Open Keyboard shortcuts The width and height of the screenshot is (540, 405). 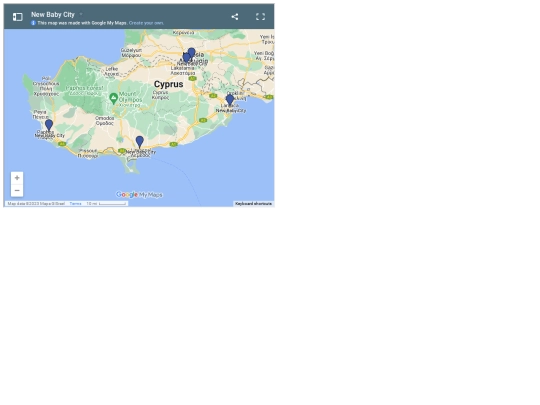click(253, 204)
